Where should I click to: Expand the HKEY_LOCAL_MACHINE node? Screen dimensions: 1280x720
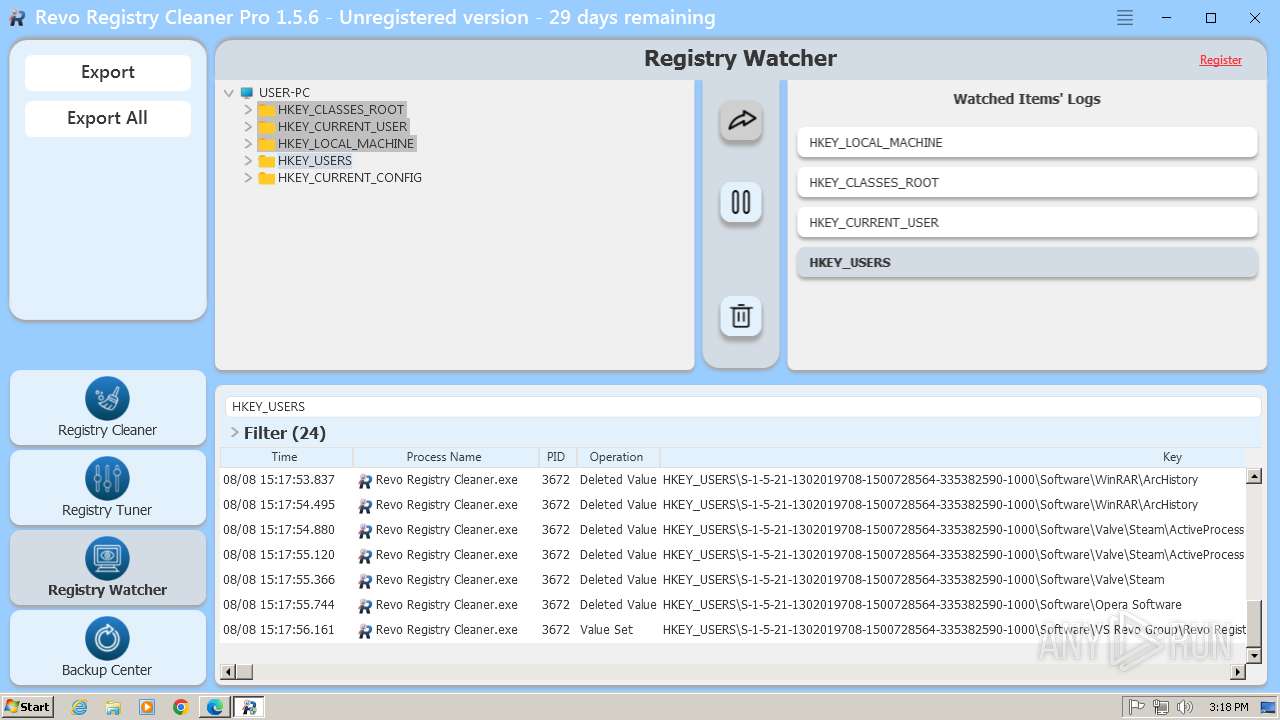(248, 144)
